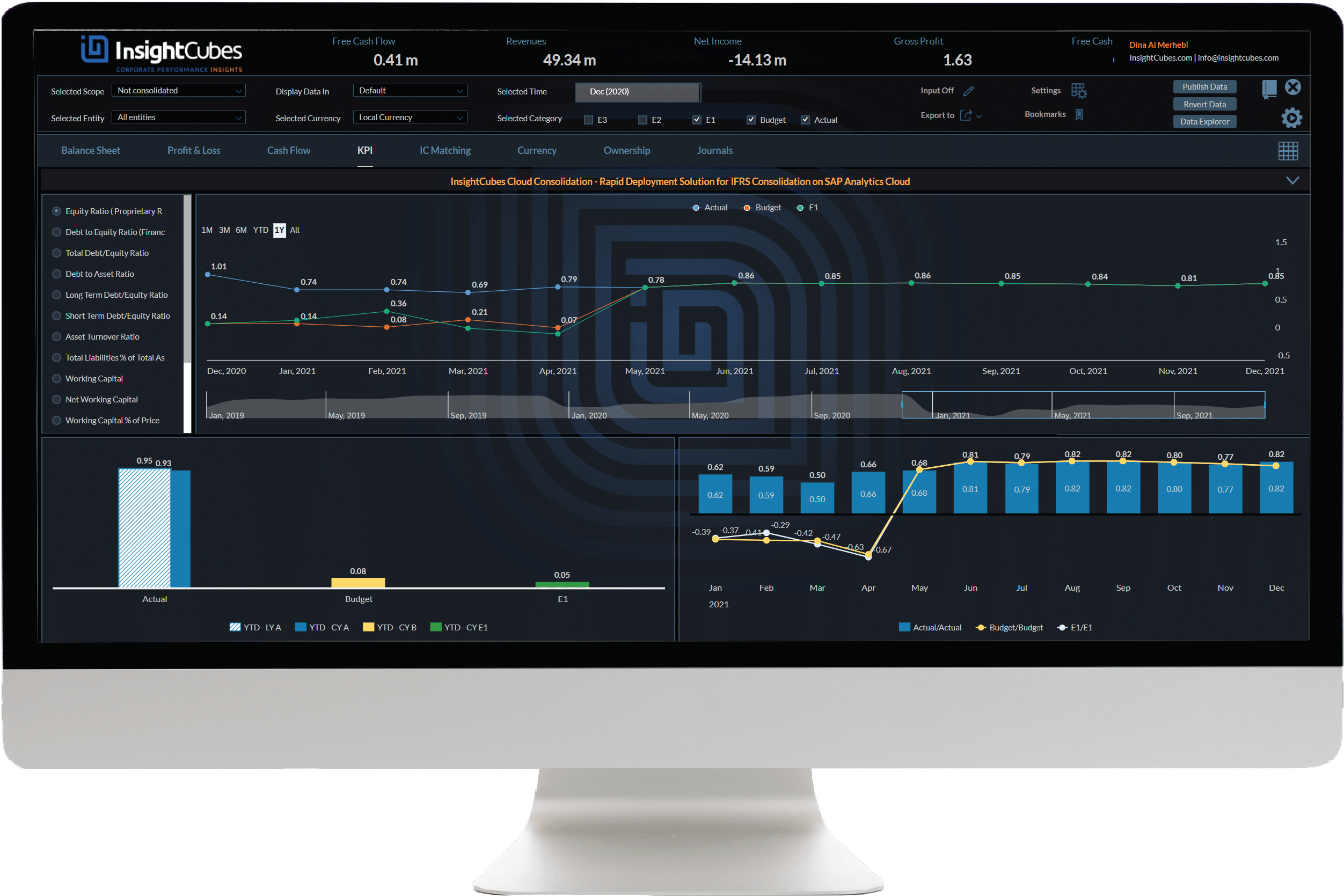
Task: Select the Cash Flow tab
Action: pyautogui.click(x=287, y=150)
